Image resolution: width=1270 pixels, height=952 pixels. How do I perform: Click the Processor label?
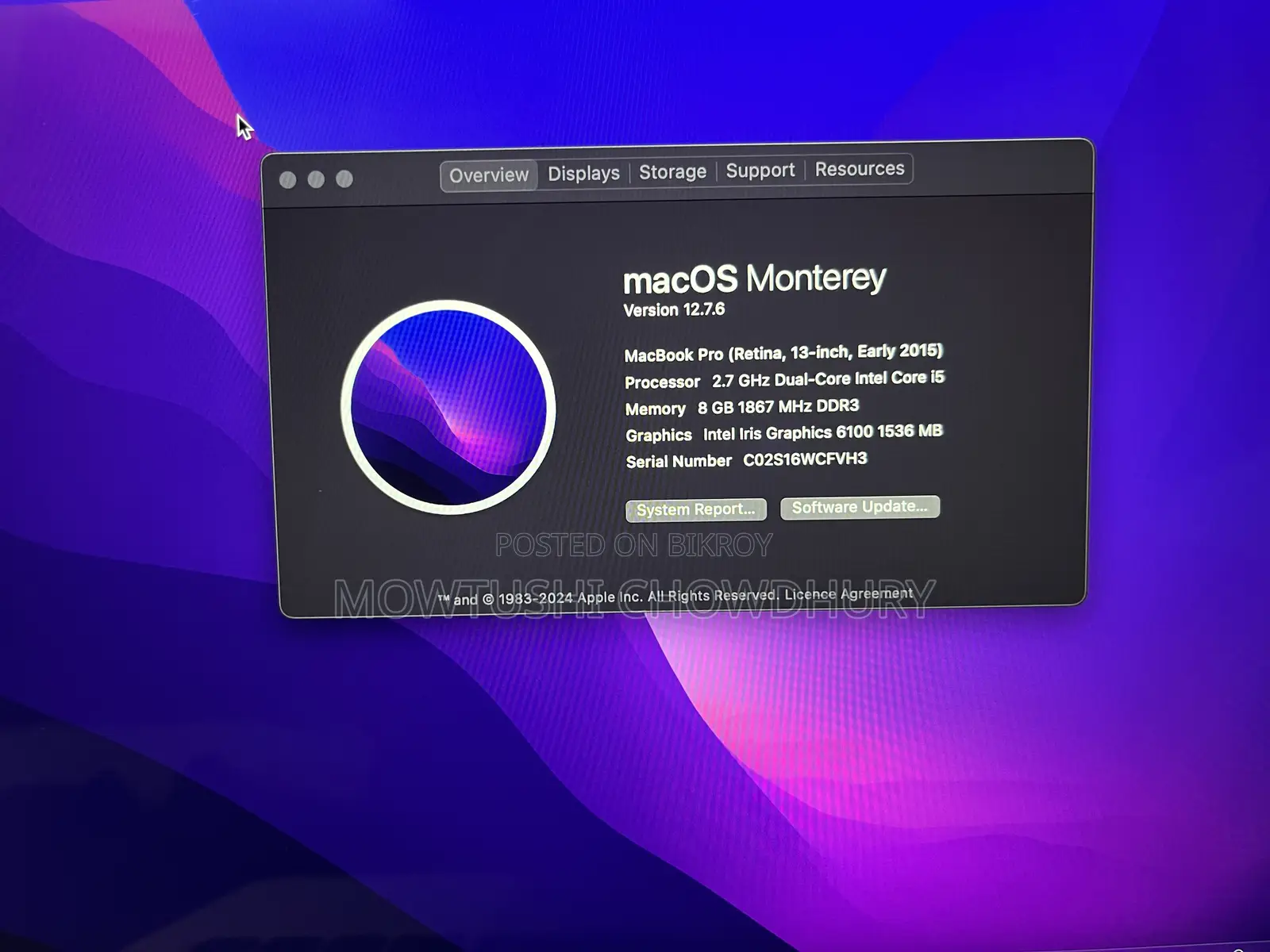[662, 382]
